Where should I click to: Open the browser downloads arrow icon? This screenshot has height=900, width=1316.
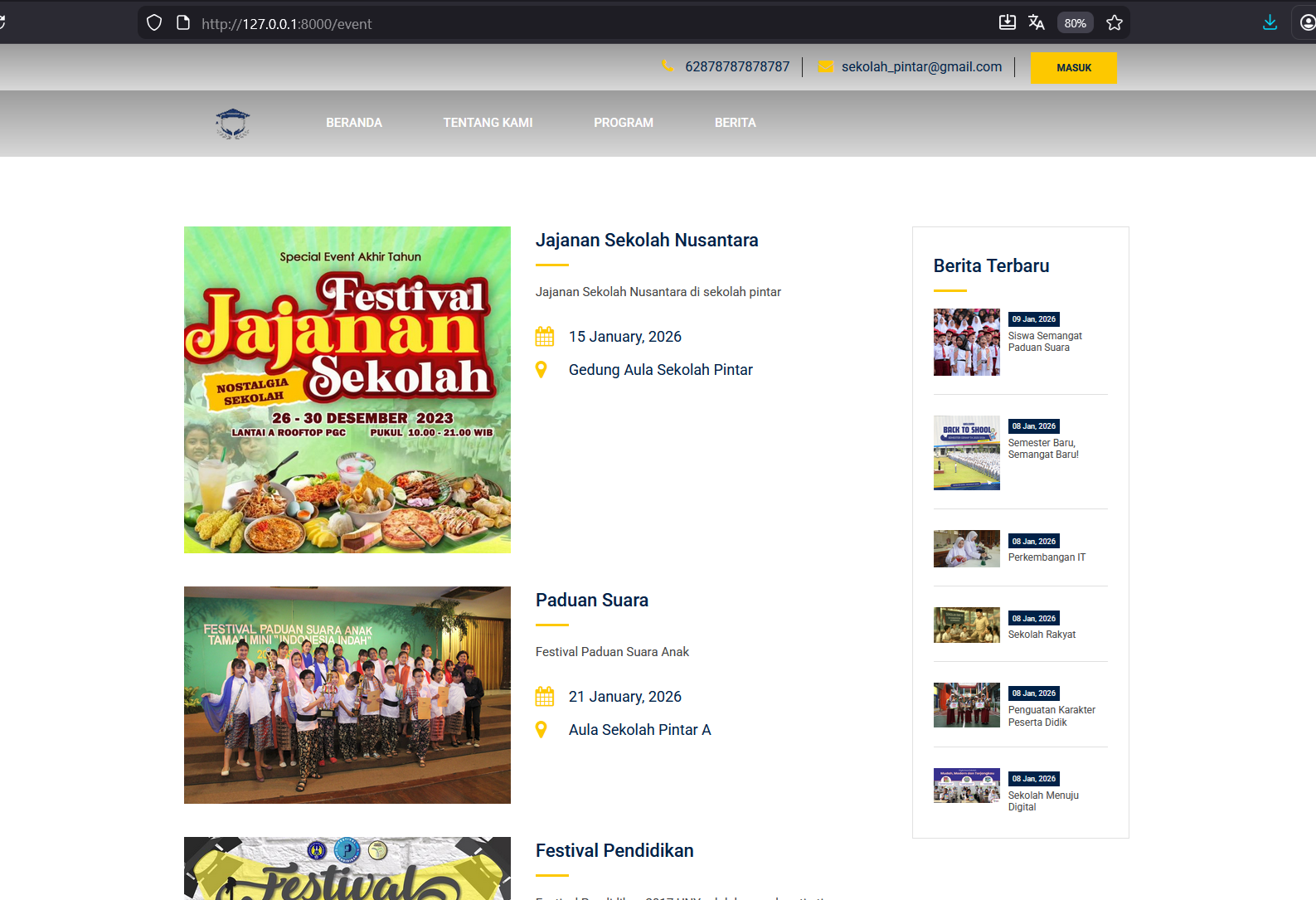pyautogui.click(x=1270, y=22)
